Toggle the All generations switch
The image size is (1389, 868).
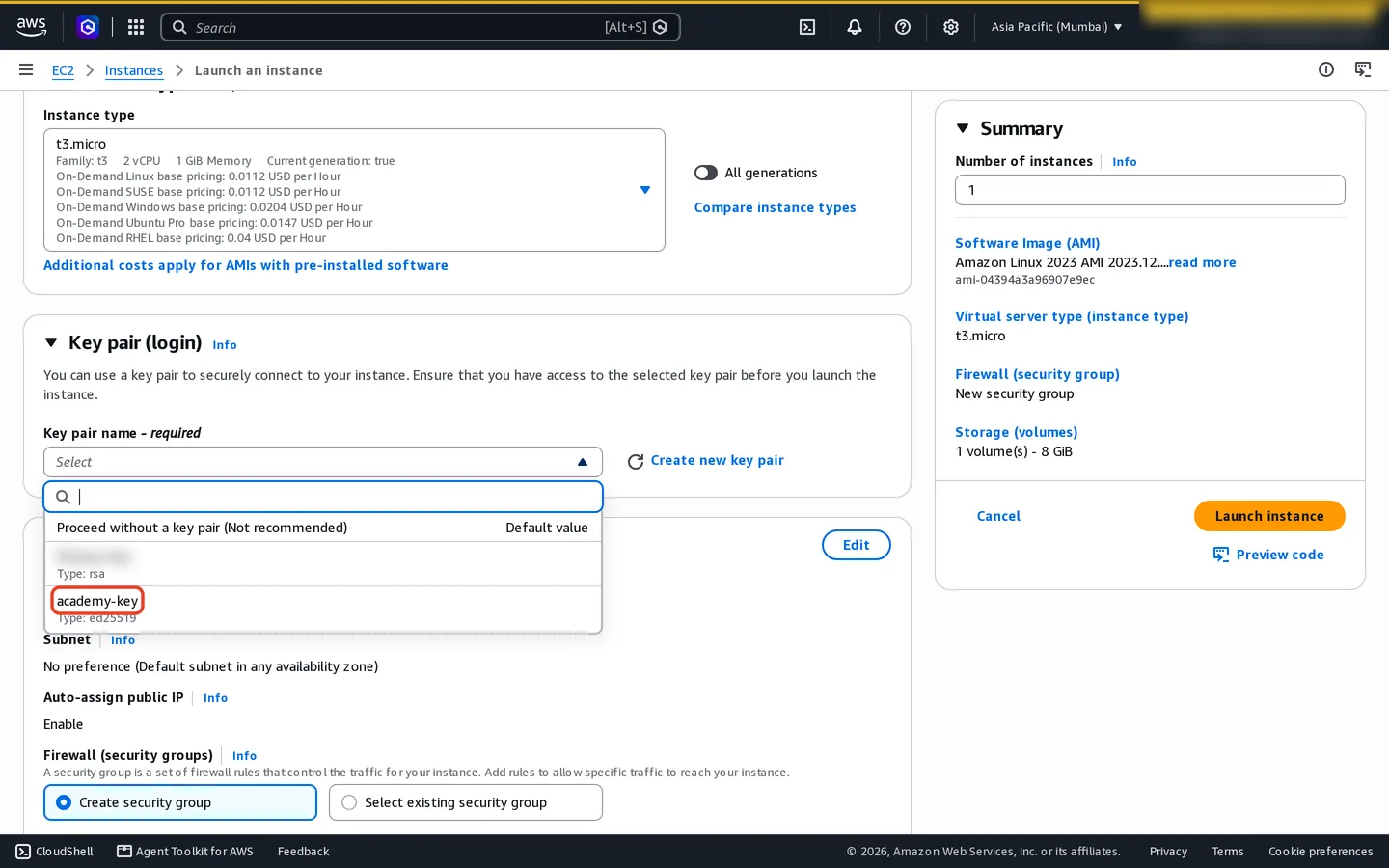(706, 173)
